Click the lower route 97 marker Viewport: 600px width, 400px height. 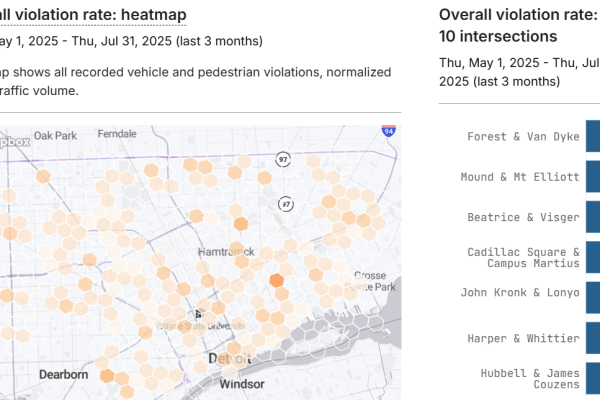[286, 204]
